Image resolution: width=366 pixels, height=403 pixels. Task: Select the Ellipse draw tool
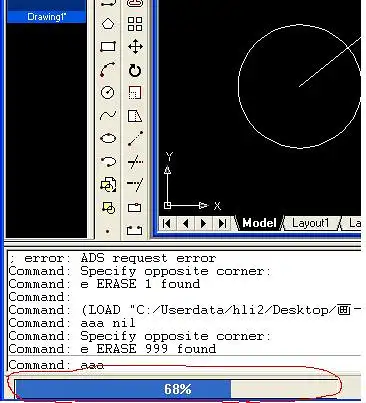tap(108, 138)
